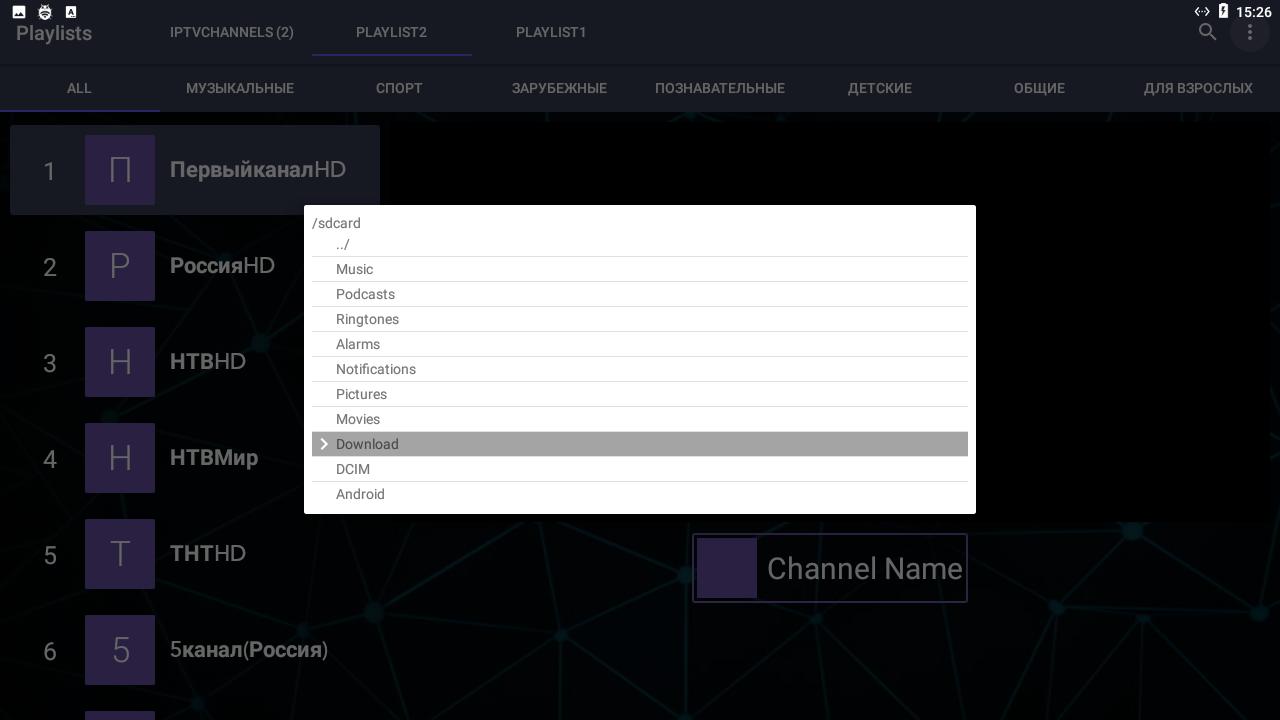Viewport: 1280px width, 720px height.
Task: Open the Podcasts folder
Action: [640, 294]
